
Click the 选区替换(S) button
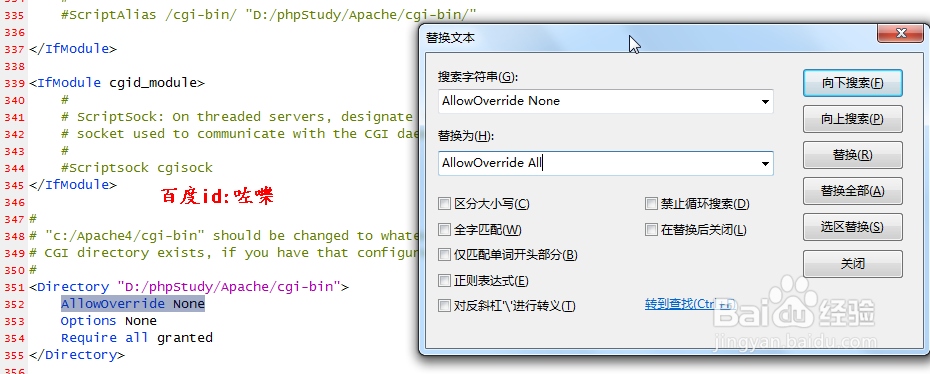pos(852,227)
